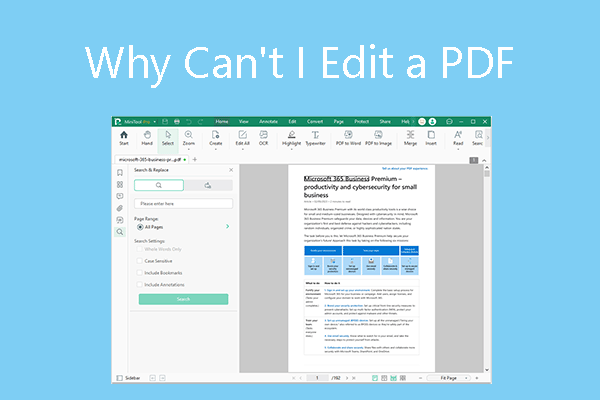Open the page thumbnails sidebar icon

click(x=120, y=184)
